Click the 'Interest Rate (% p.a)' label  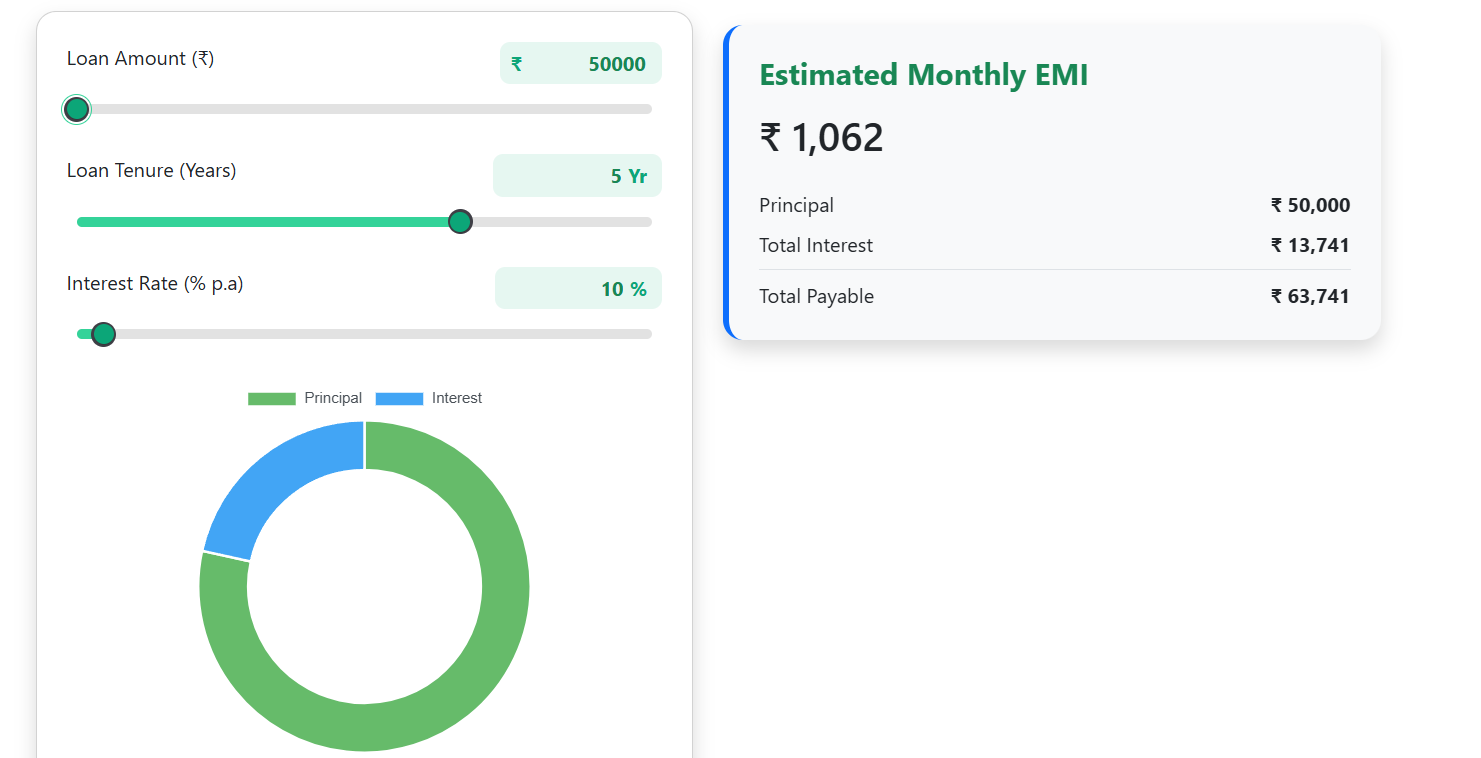[155, 284]
